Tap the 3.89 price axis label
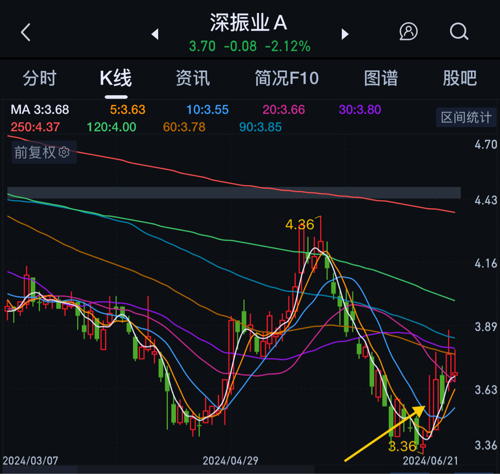 (486, 327)
